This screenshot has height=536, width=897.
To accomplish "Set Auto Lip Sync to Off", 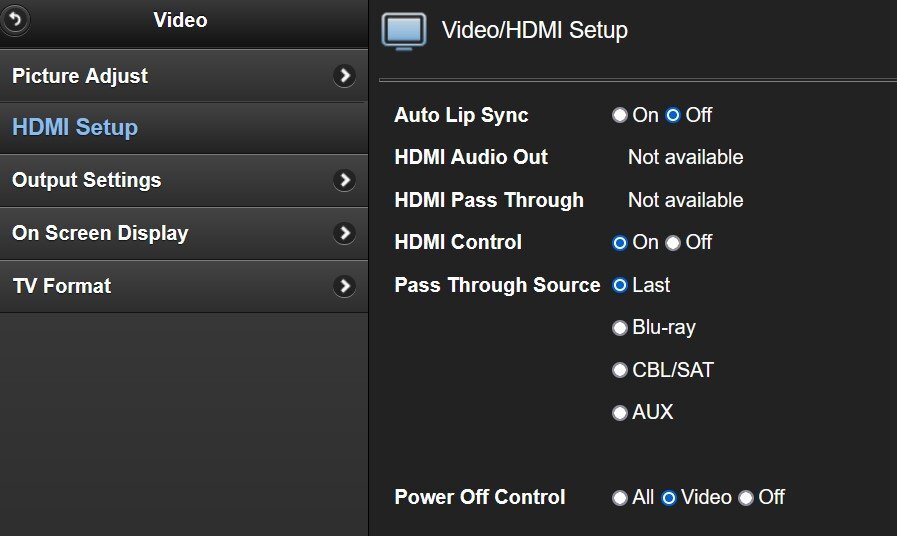I will click(x=673, y=116).
